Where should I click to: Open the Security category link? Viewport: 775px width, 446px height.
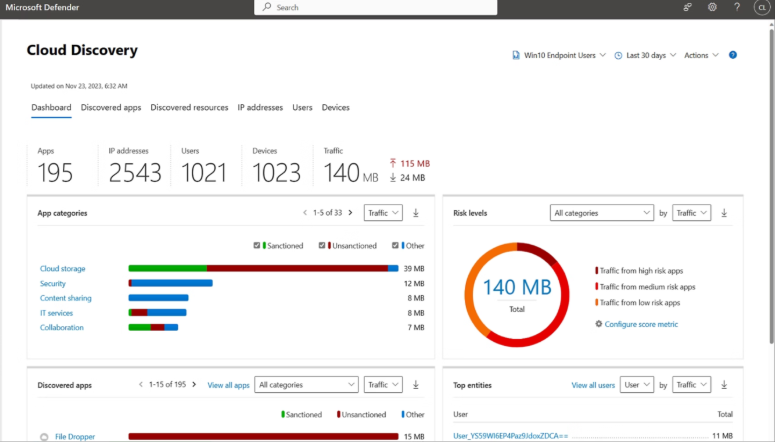point(53,283)
